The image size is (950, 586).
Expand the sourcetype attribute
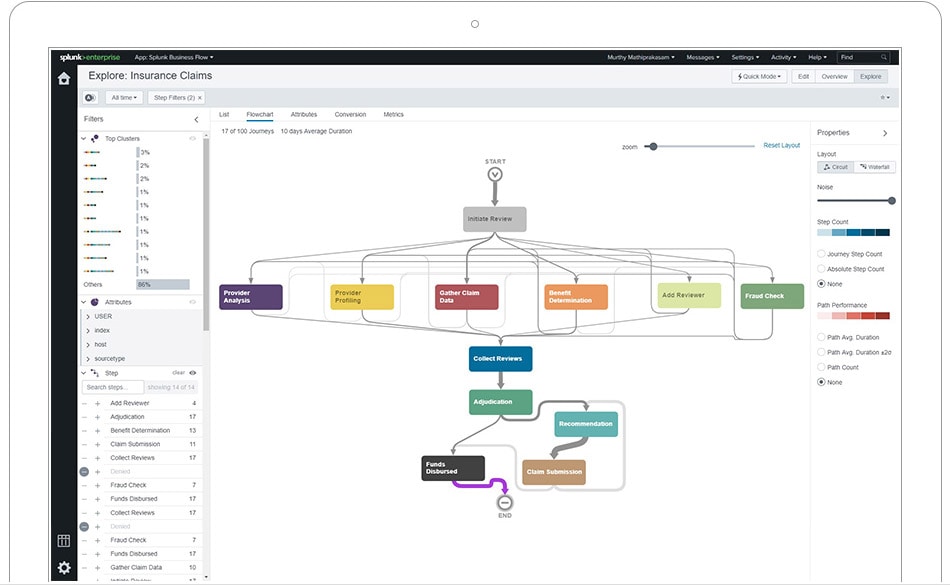tap(88, 359)
